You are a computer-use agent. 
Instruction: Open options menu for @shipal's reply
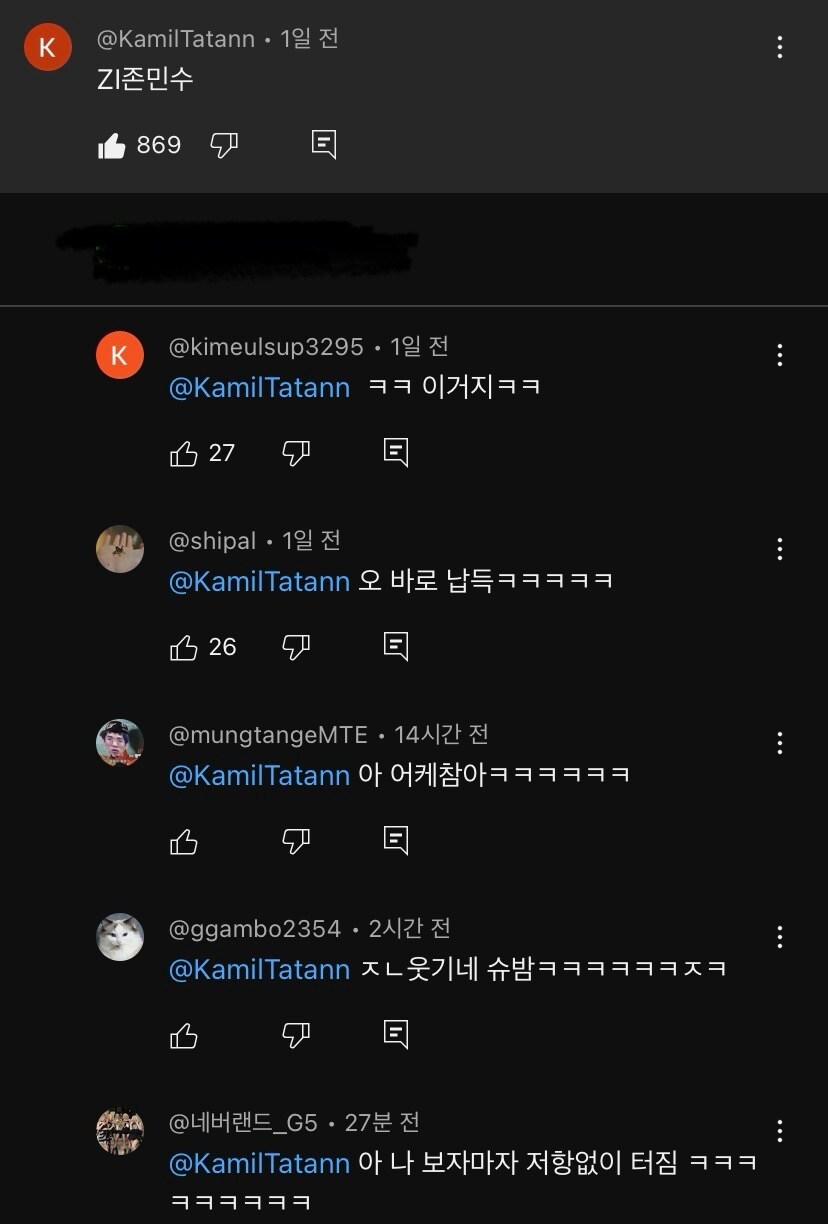(778, 548)
